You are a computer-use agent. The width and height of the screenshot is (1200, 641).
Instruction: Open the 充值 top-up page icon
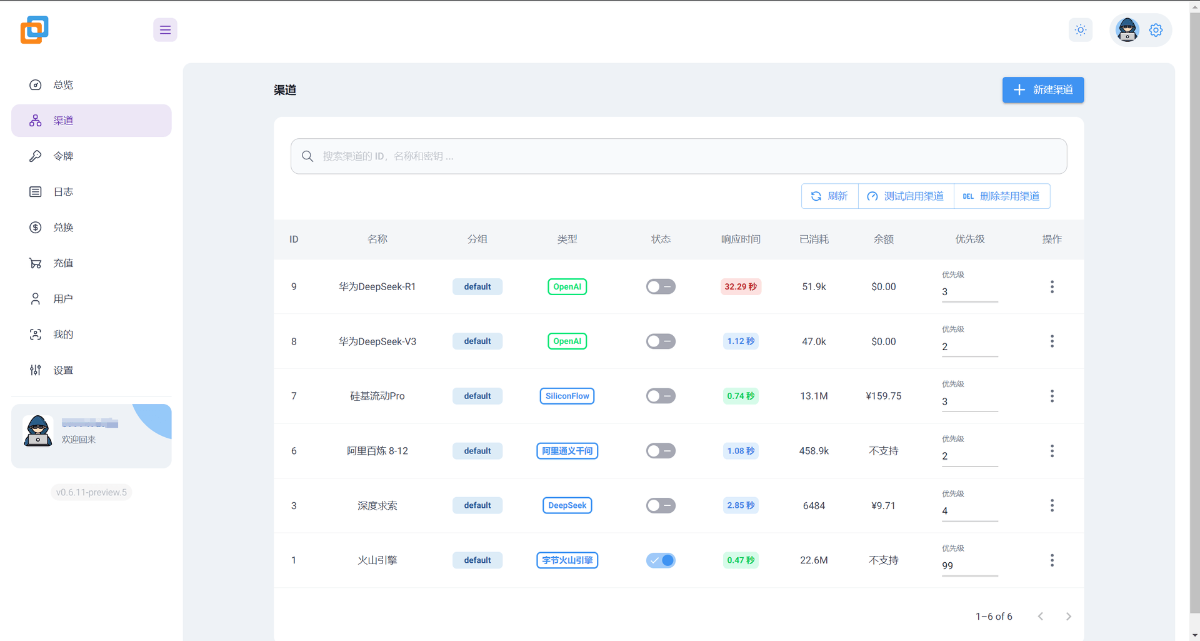[37, 262]
